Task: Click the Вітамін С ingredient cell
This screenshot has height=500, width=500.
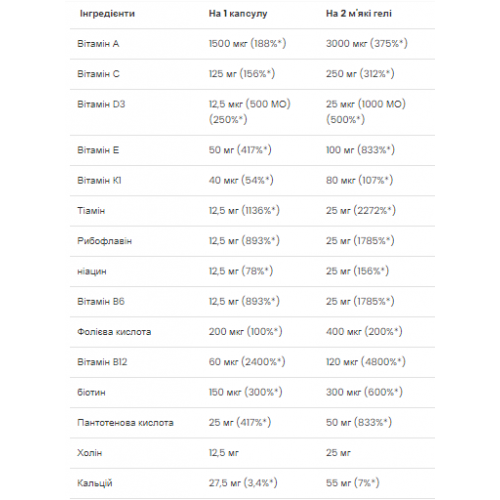Action: [x=98, y=74]
